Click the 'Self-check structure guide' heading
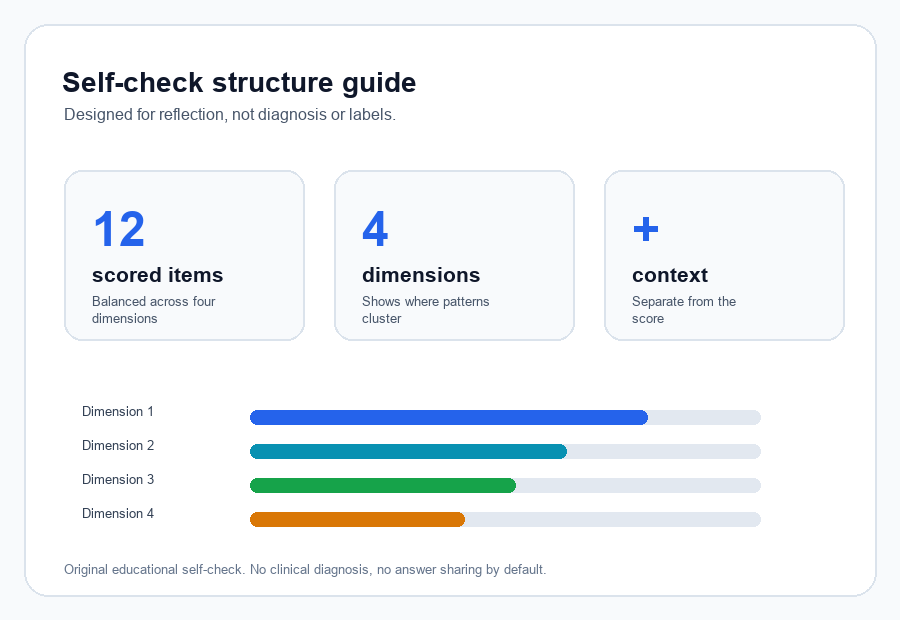 click(239, 83)
